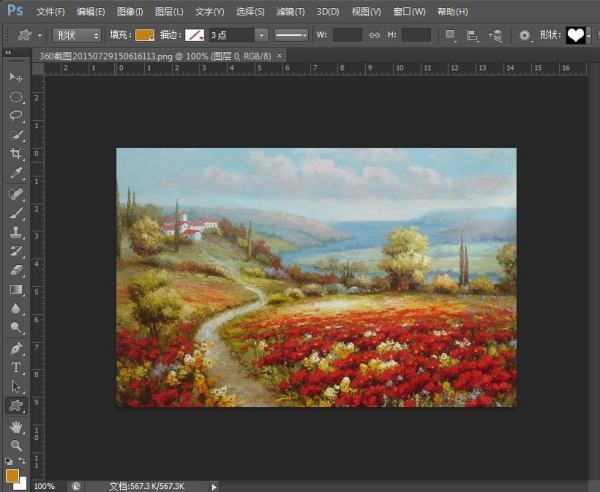Open the 滤镜(T) menu
600x492 pixels.
click(x=291, y=12)
